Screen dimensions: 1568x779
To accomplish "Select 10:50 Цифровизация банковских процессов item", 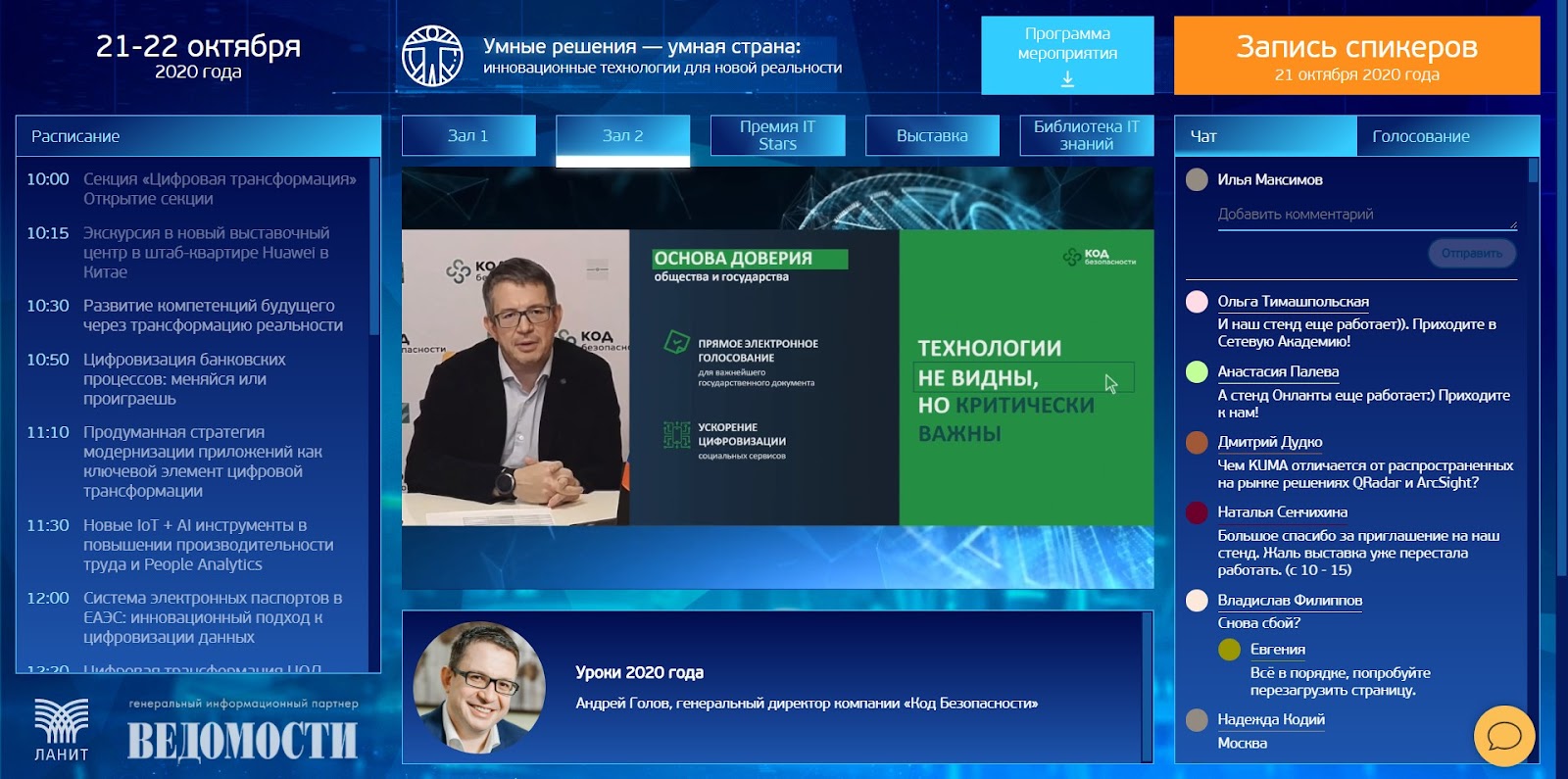I will click(x=192, y=379).
